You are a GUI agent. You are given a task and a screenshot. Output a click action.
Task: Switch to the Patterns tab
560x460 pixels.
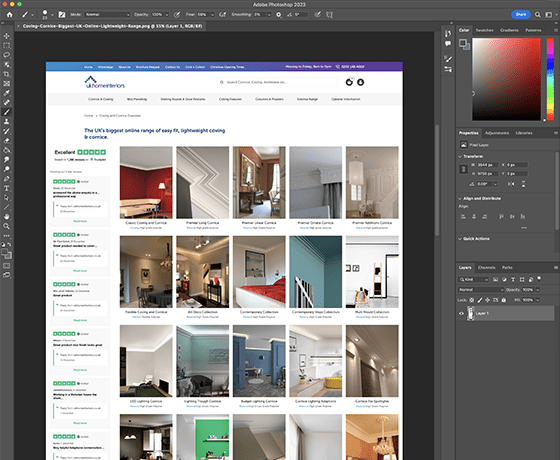tap(533, 30)
